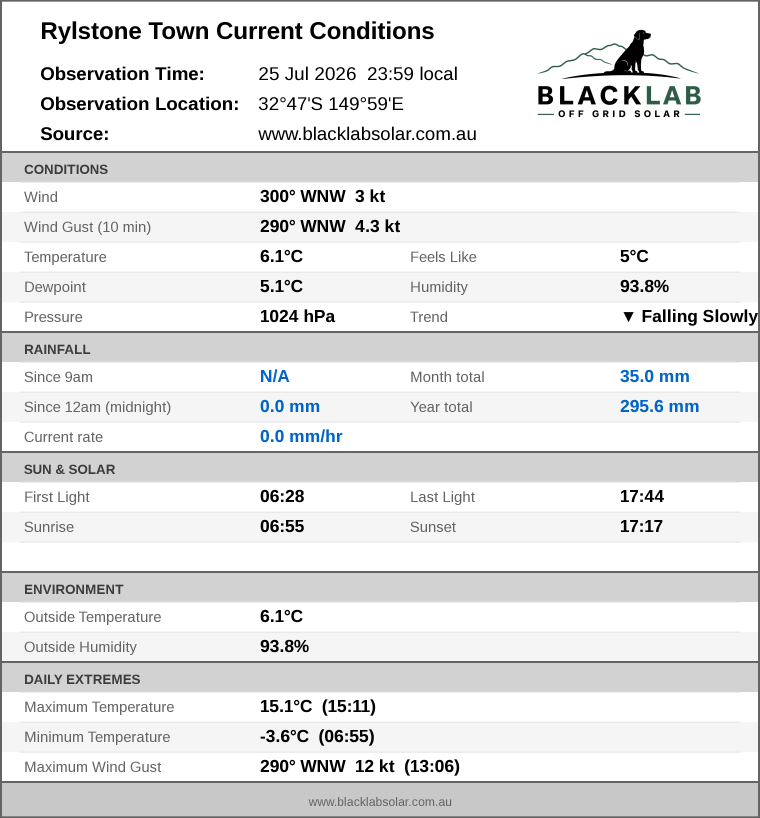Click the Observation Location: label
This screenshot has width=760, height=818.
coord(139,104)
